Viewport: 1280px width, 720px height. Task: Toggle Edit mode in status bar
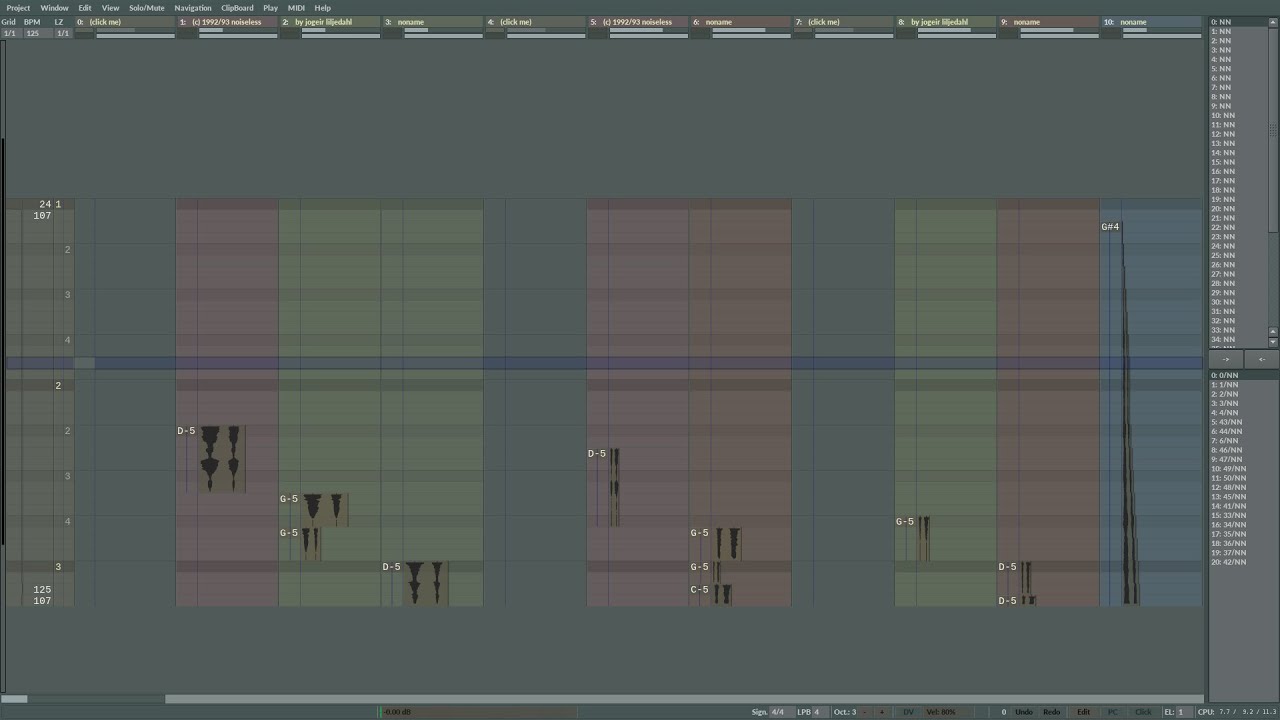pos(1083,712)
